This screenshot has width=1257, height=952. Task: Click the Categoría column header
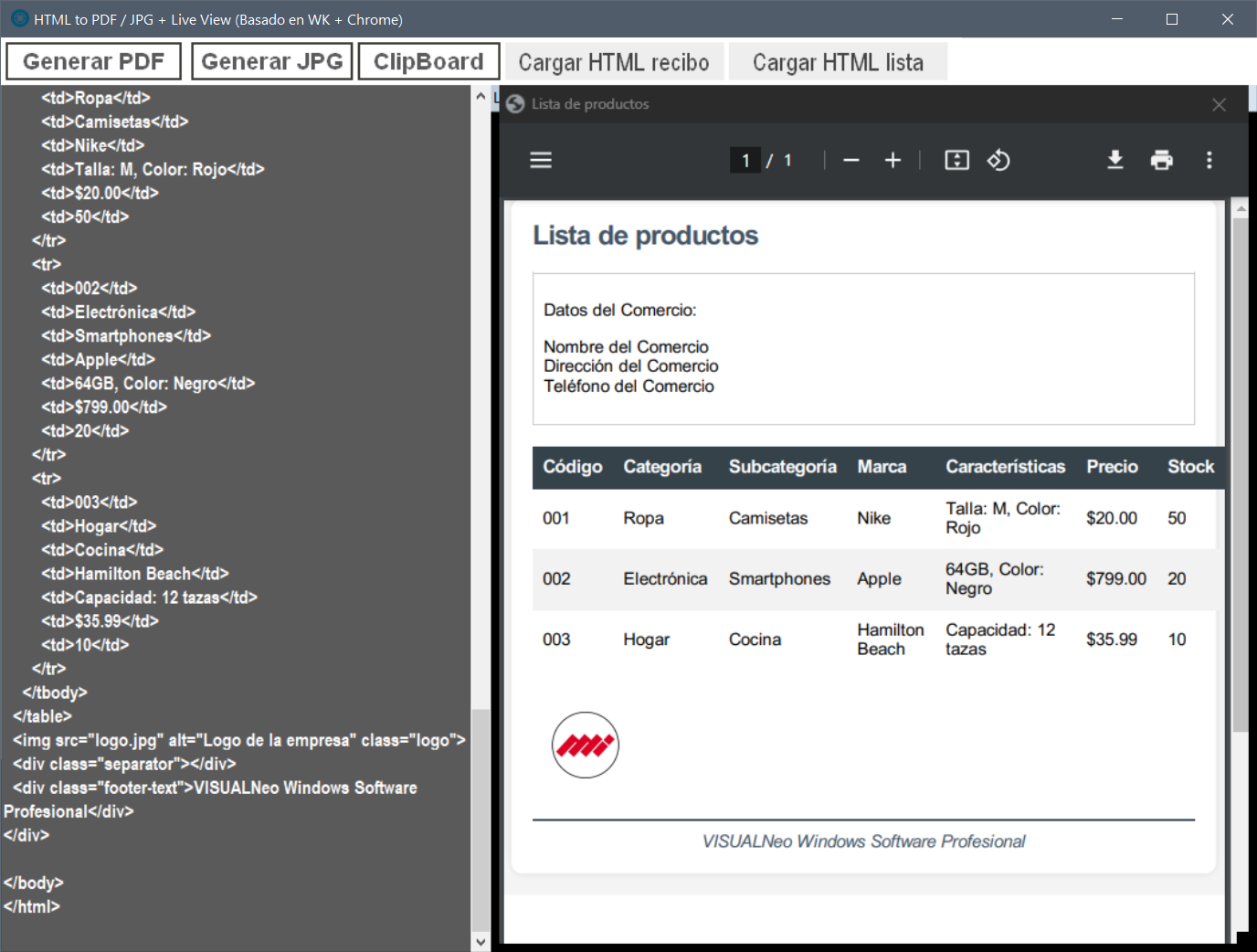(662, 467)
